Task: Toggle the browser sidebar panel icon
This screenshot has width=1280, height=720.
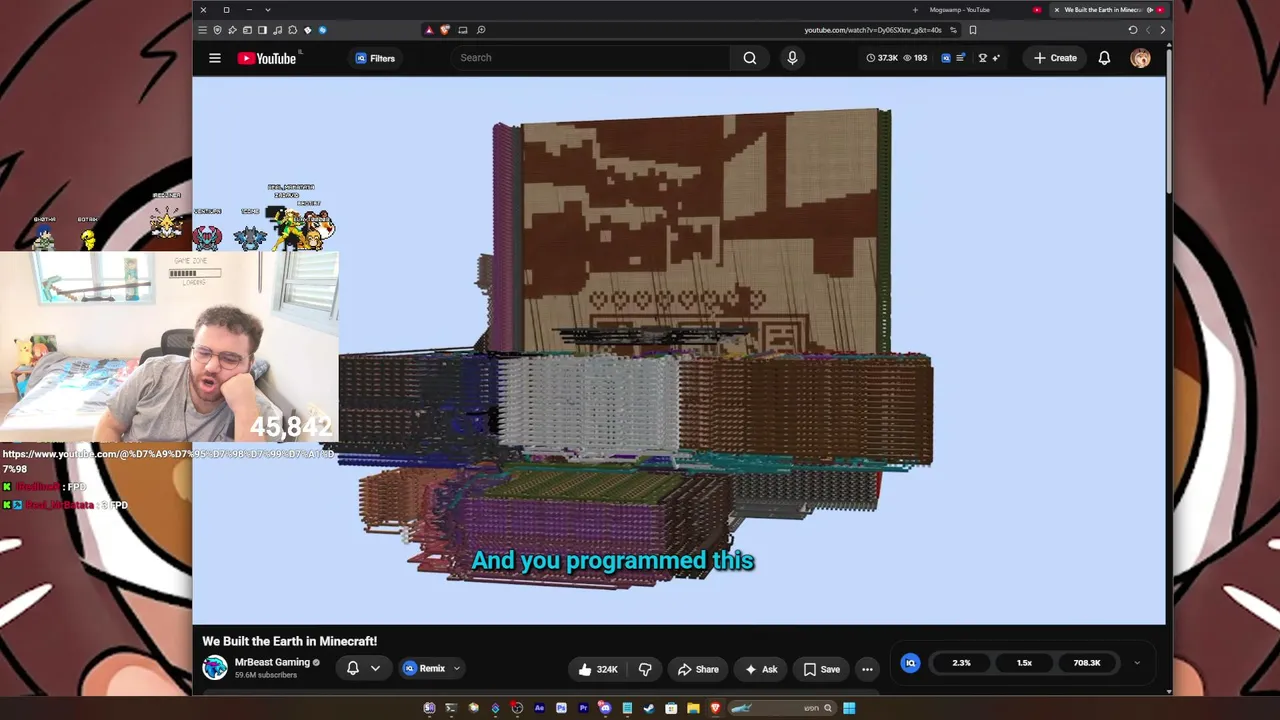Action: coord(262,30)
